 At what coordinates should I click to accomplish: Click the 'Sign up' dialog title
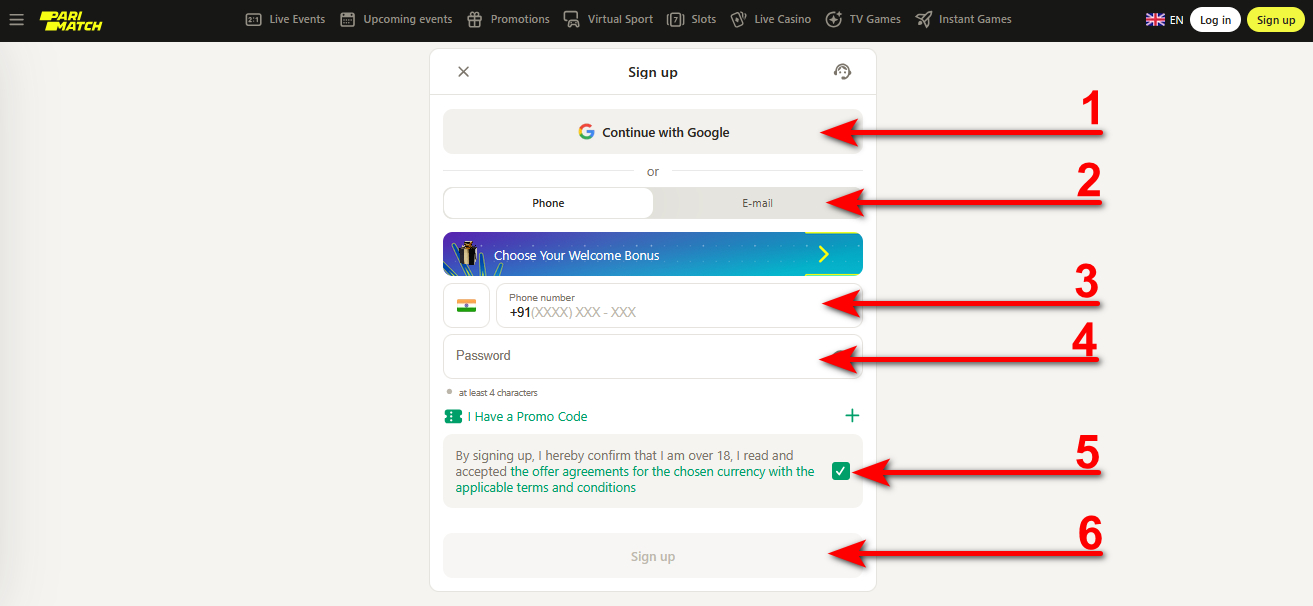pos(653,72)
